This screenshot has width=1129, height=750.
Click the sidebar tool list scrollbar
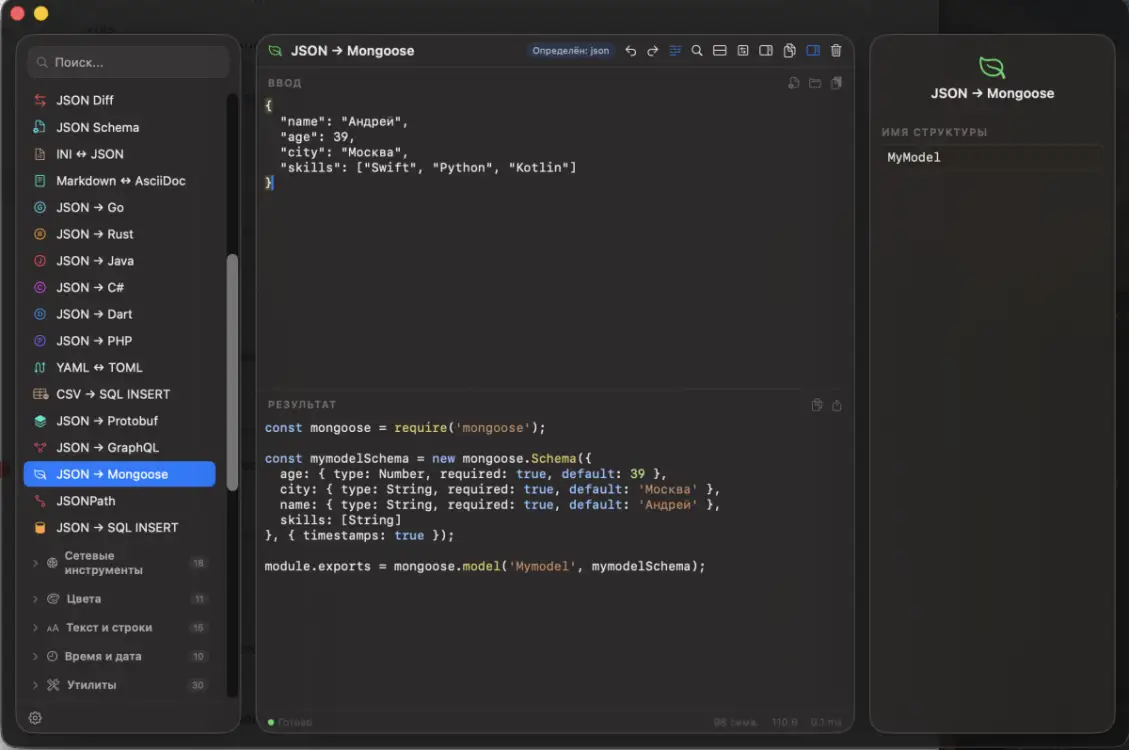232,372
